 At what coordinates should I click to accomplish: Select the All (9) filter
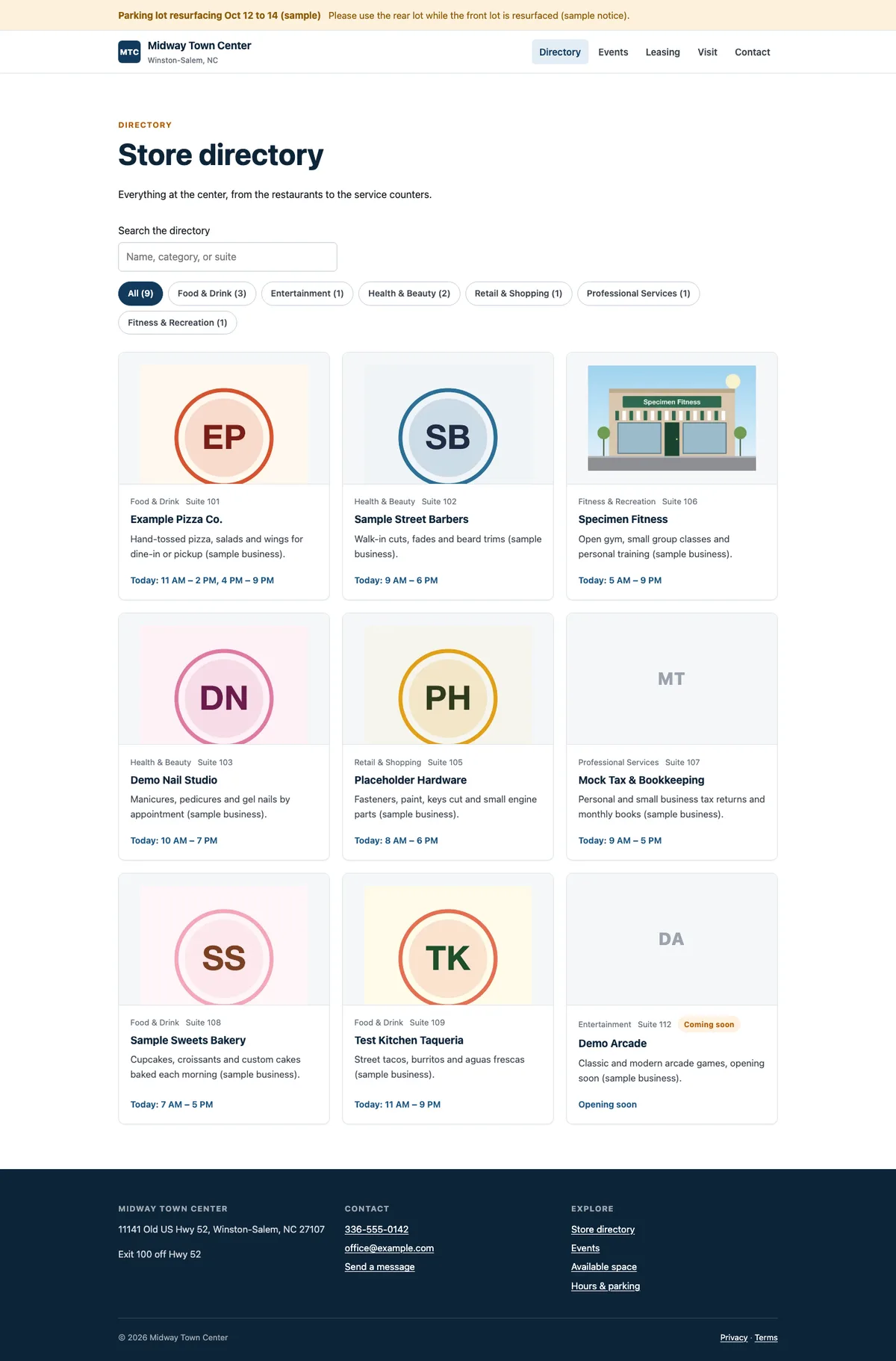point(140,294)
